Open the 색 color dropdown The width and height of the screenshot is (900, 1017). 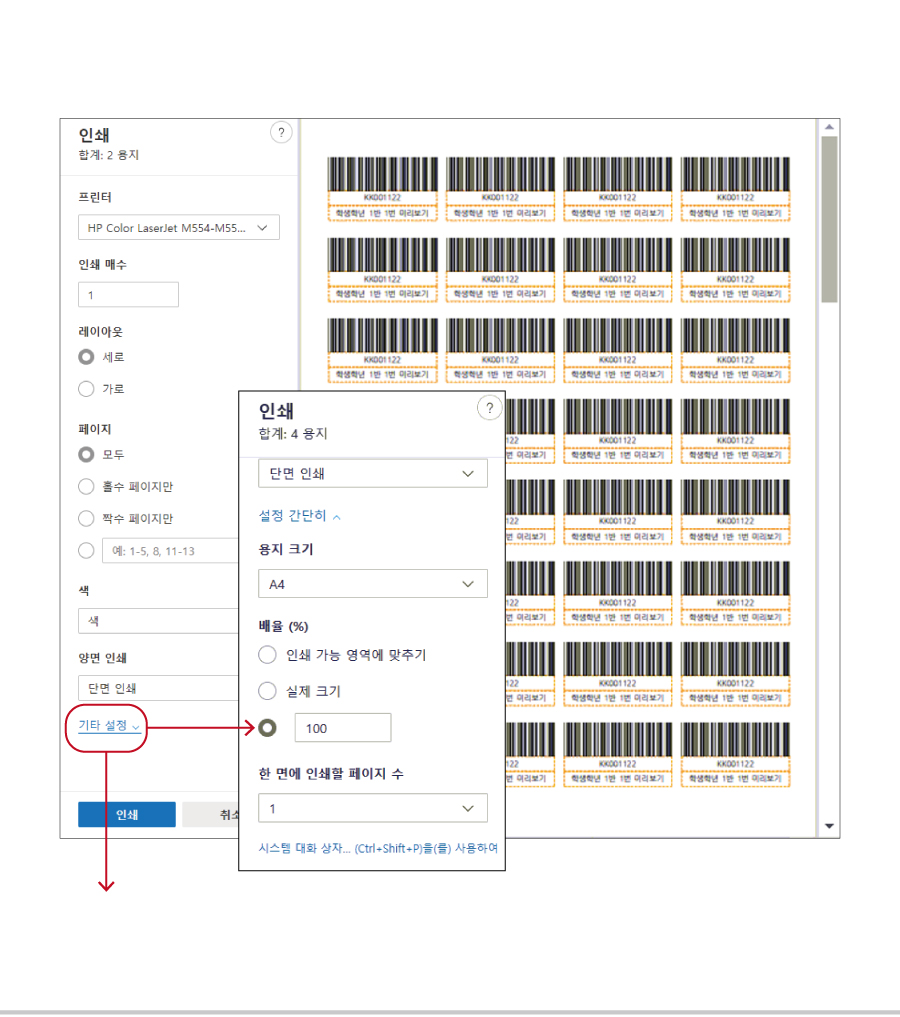tap(158, 621)
